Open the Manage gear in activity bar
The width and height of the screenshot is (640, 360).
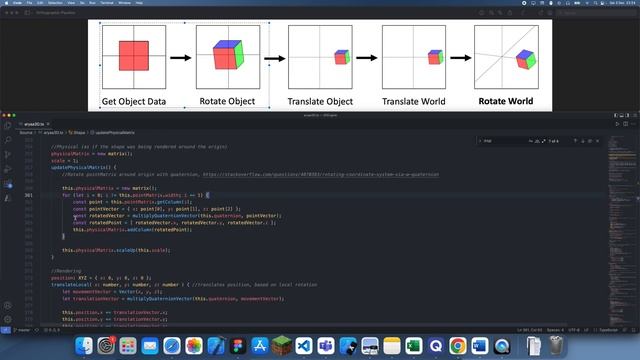pos(7,320)
